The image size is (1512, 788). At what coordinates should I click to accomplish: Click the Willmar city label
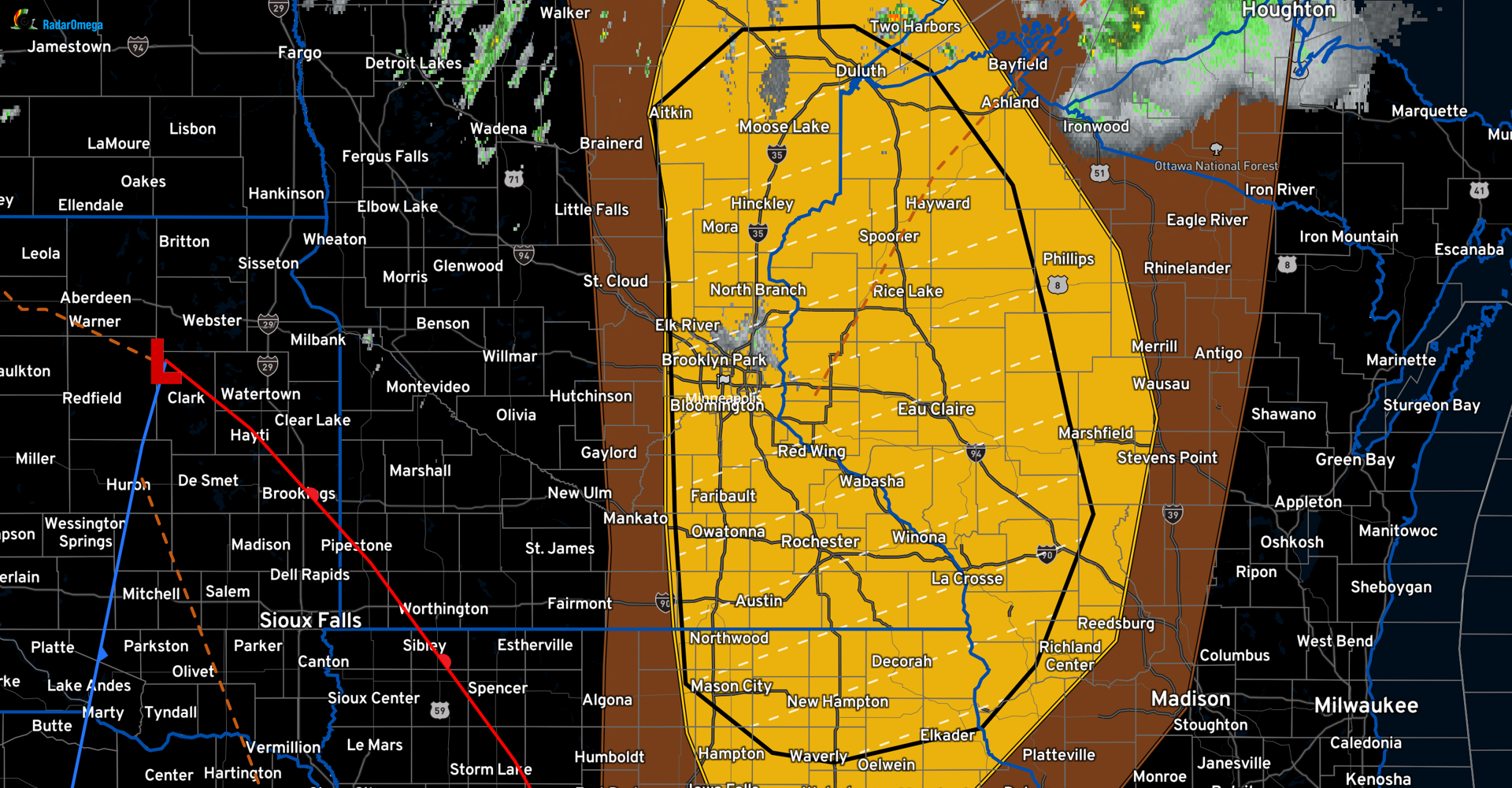coord(510,357)
